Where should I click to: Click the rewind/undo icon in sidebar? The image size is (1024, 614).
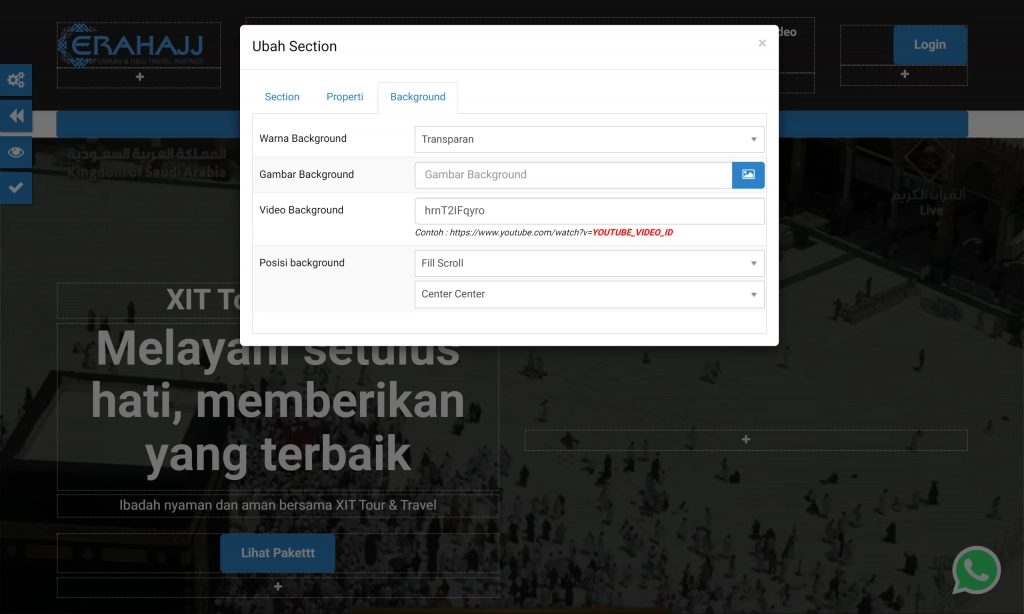point(15,116)
